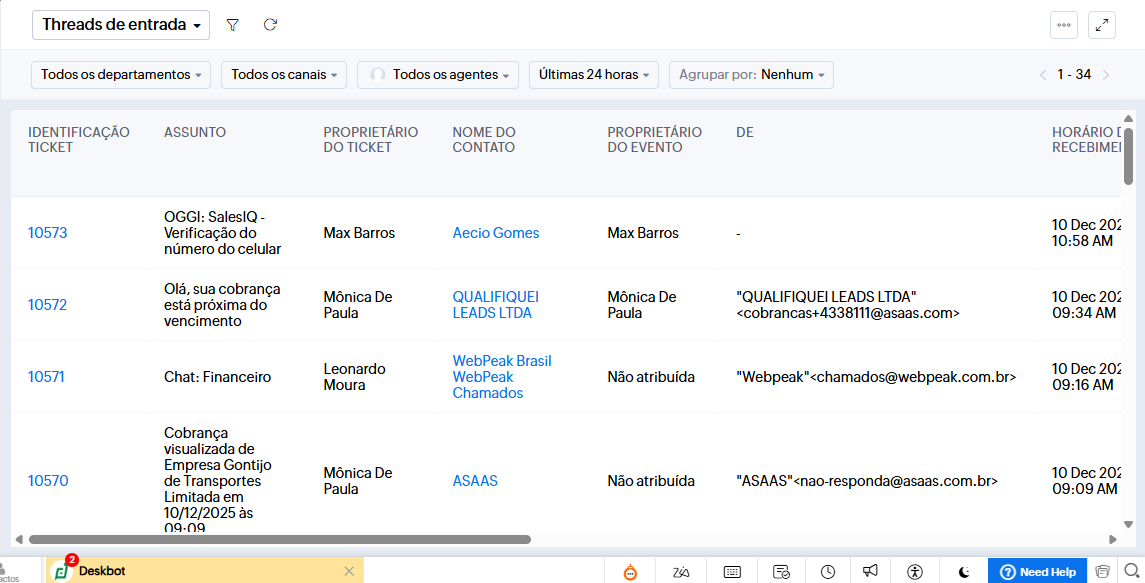Open ticket 10573 link

[48, 233]
